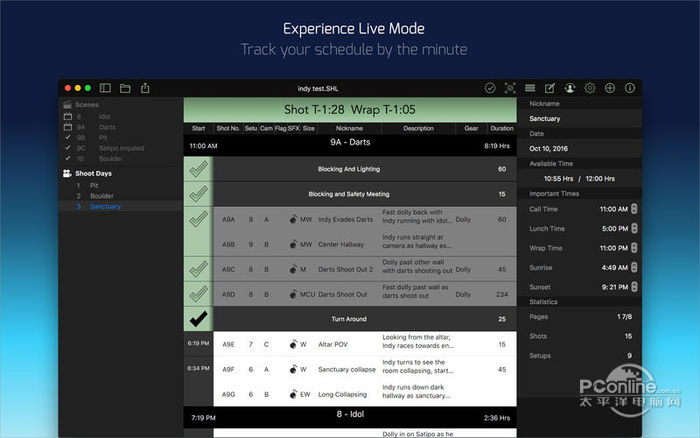Click the person profile inspector icon
Viewport: 700px width, 438px height.
click(x=570, y=88)
